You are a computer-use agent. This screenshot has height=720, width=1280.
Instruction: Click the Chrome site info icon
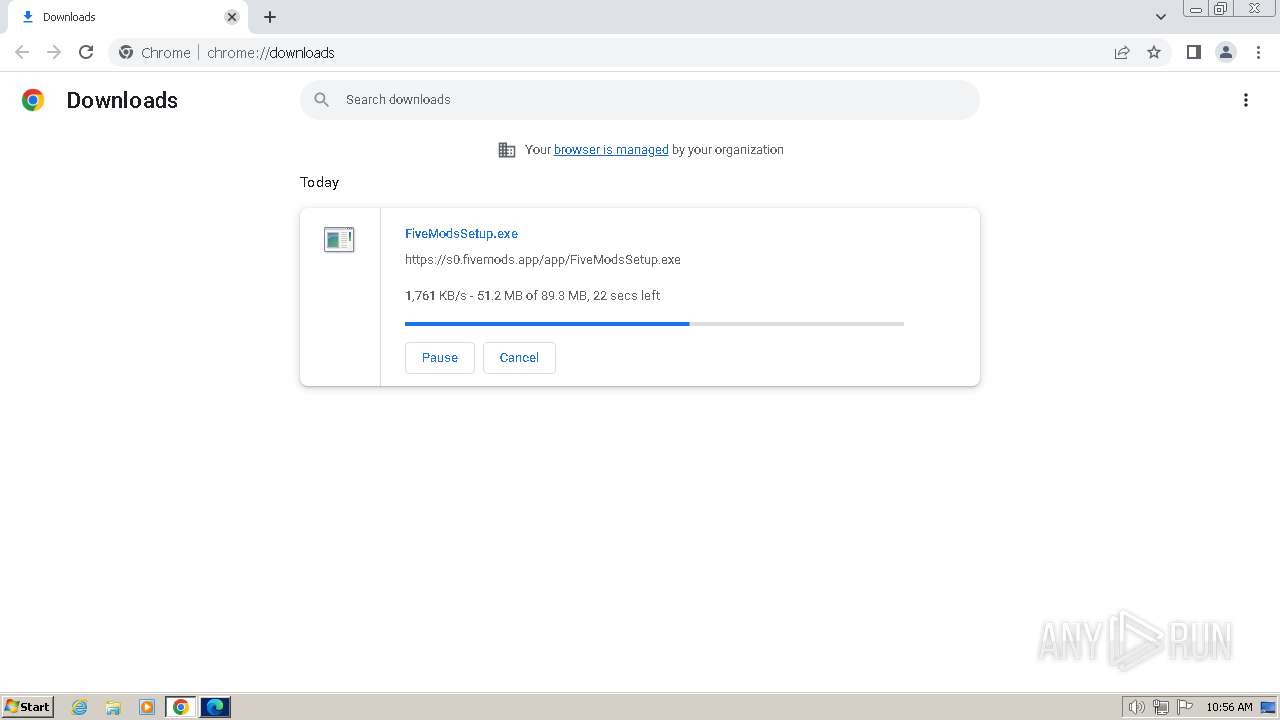pos(126,52)
